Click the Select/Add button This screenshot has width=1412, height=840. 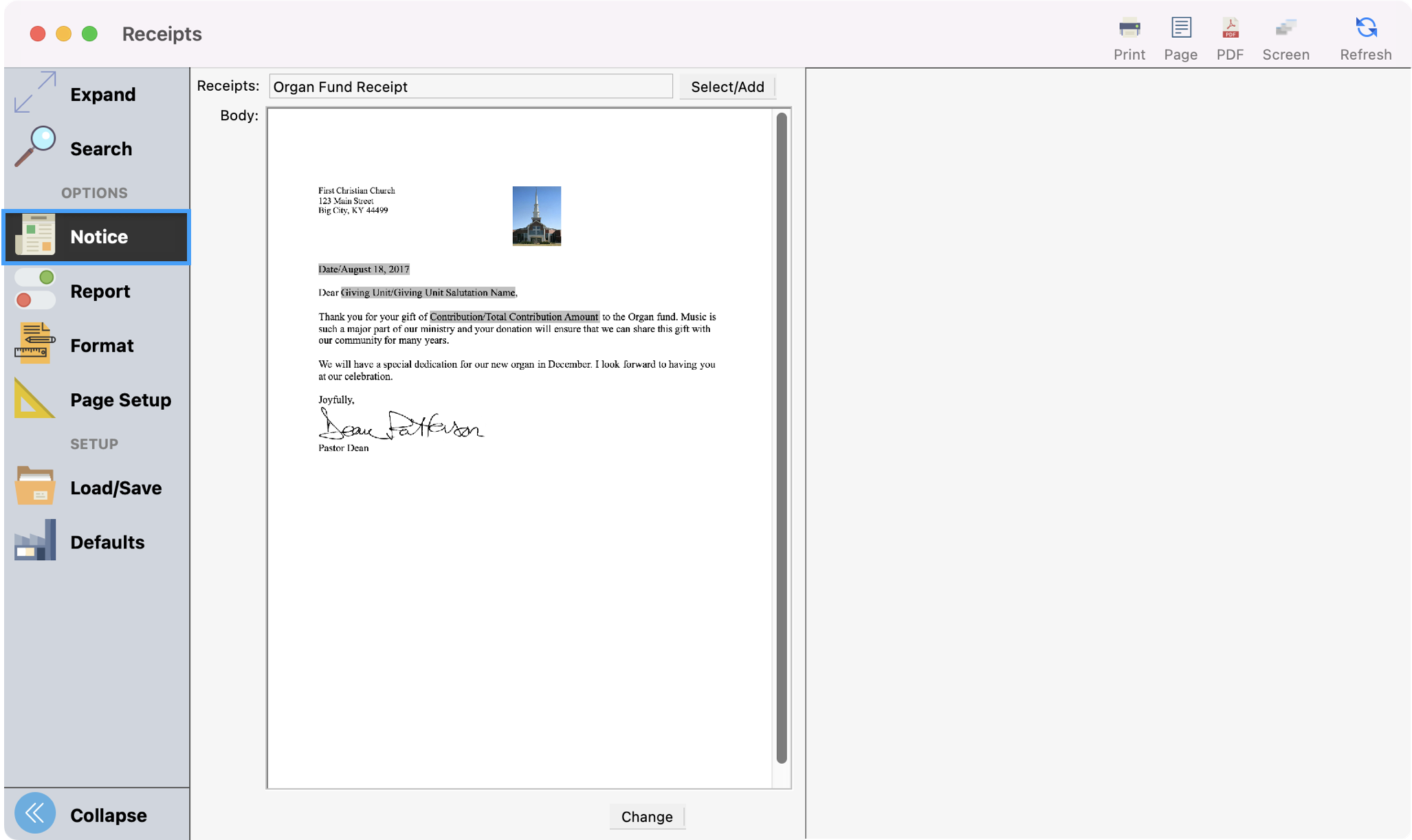pyautogui.click(x=727, y=87)
